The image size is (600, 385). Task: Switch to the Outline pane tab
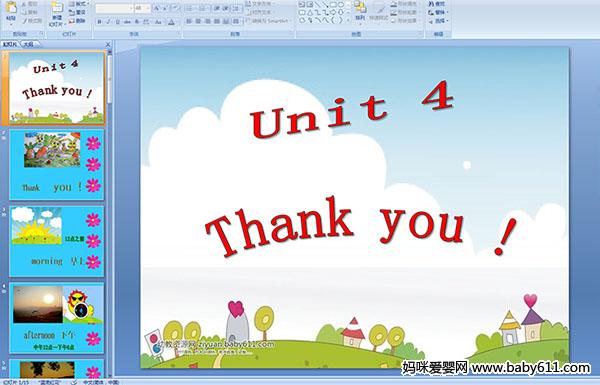28,44
